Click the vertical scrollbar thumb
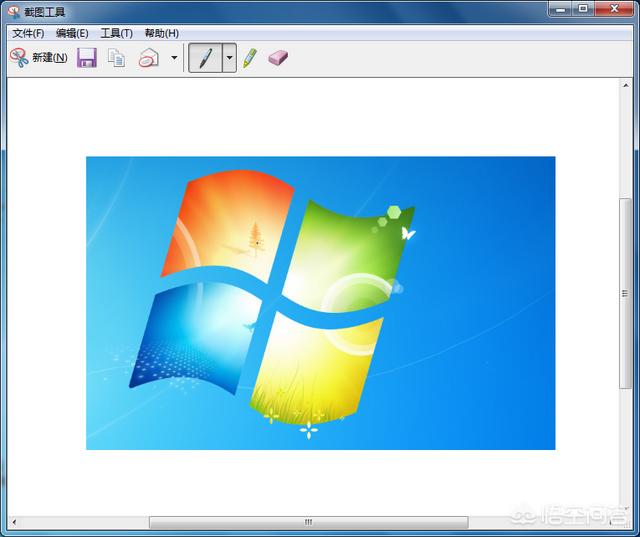The width and height of the screenshot is (640, 537). pos(625,293)
